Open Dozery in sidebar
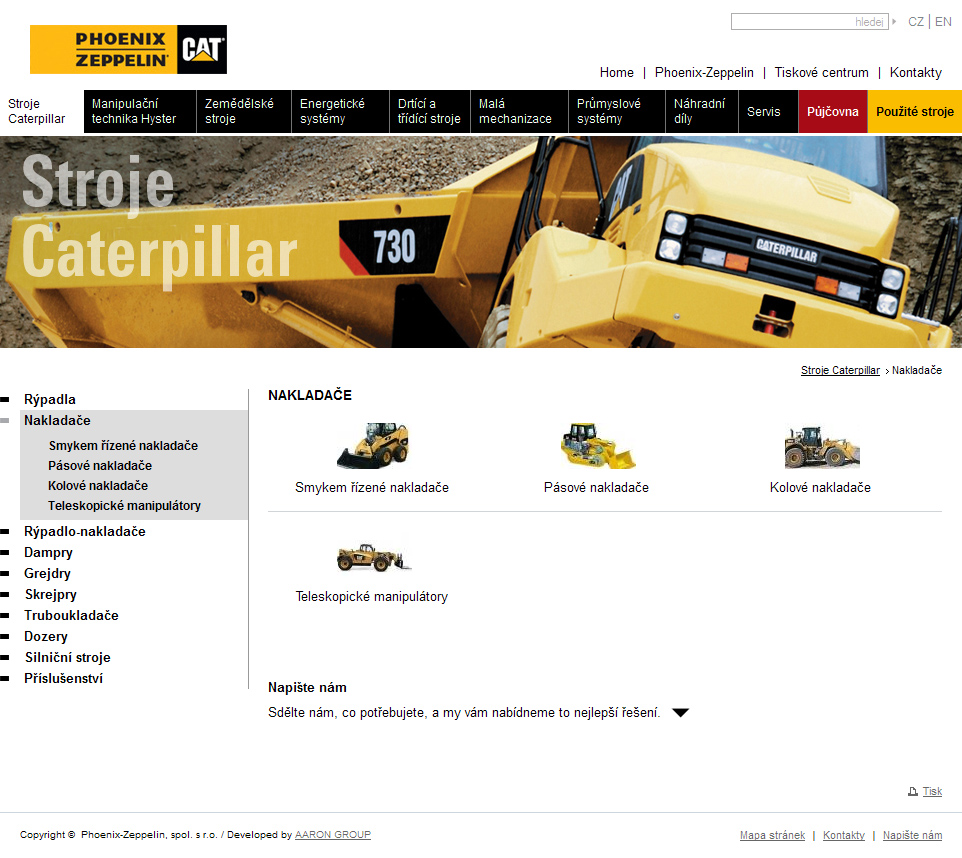 pyautogui.click(x=46, y=636)
